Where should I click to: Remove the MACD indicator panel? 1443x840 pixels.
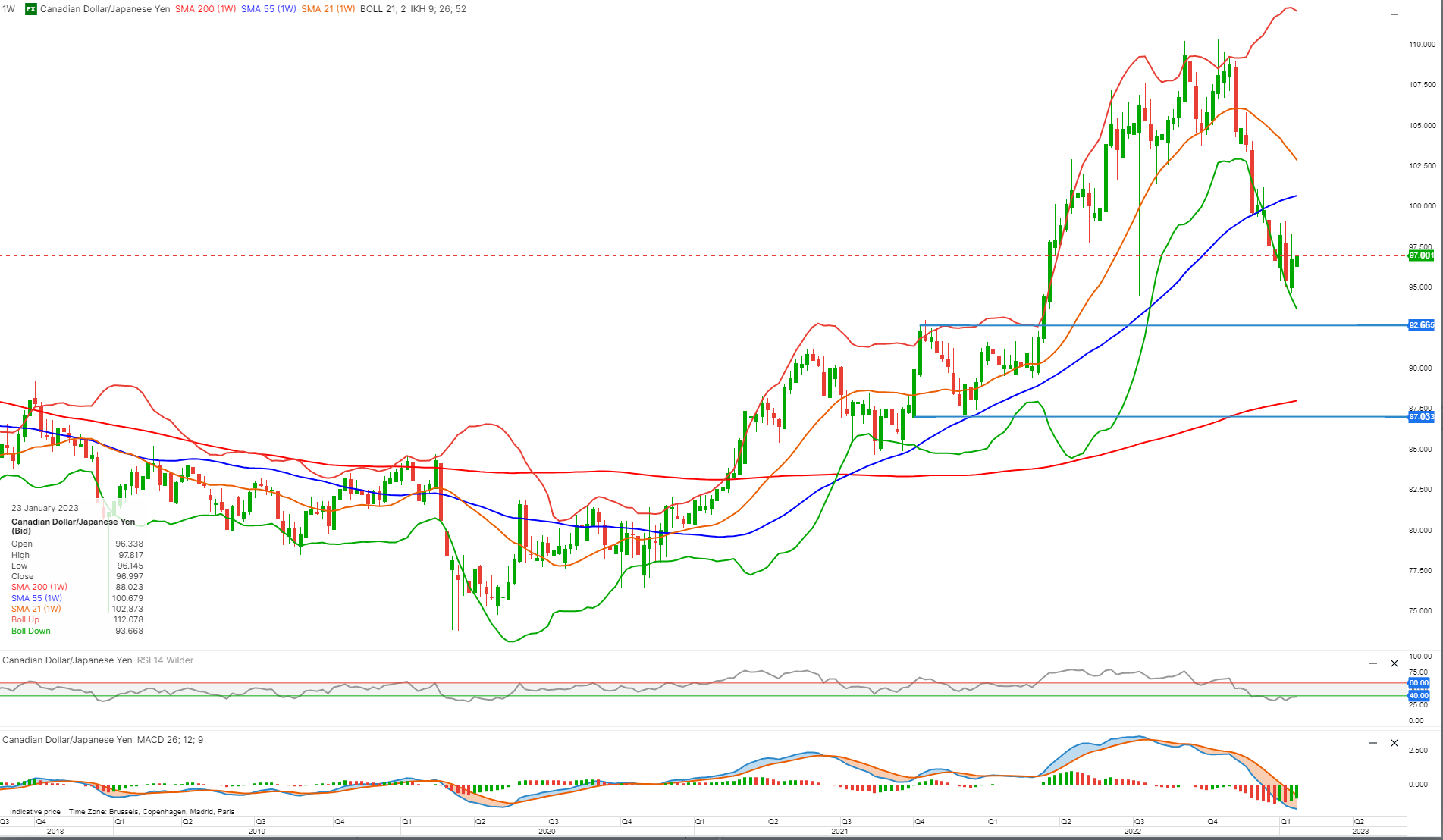[1394, 744]
